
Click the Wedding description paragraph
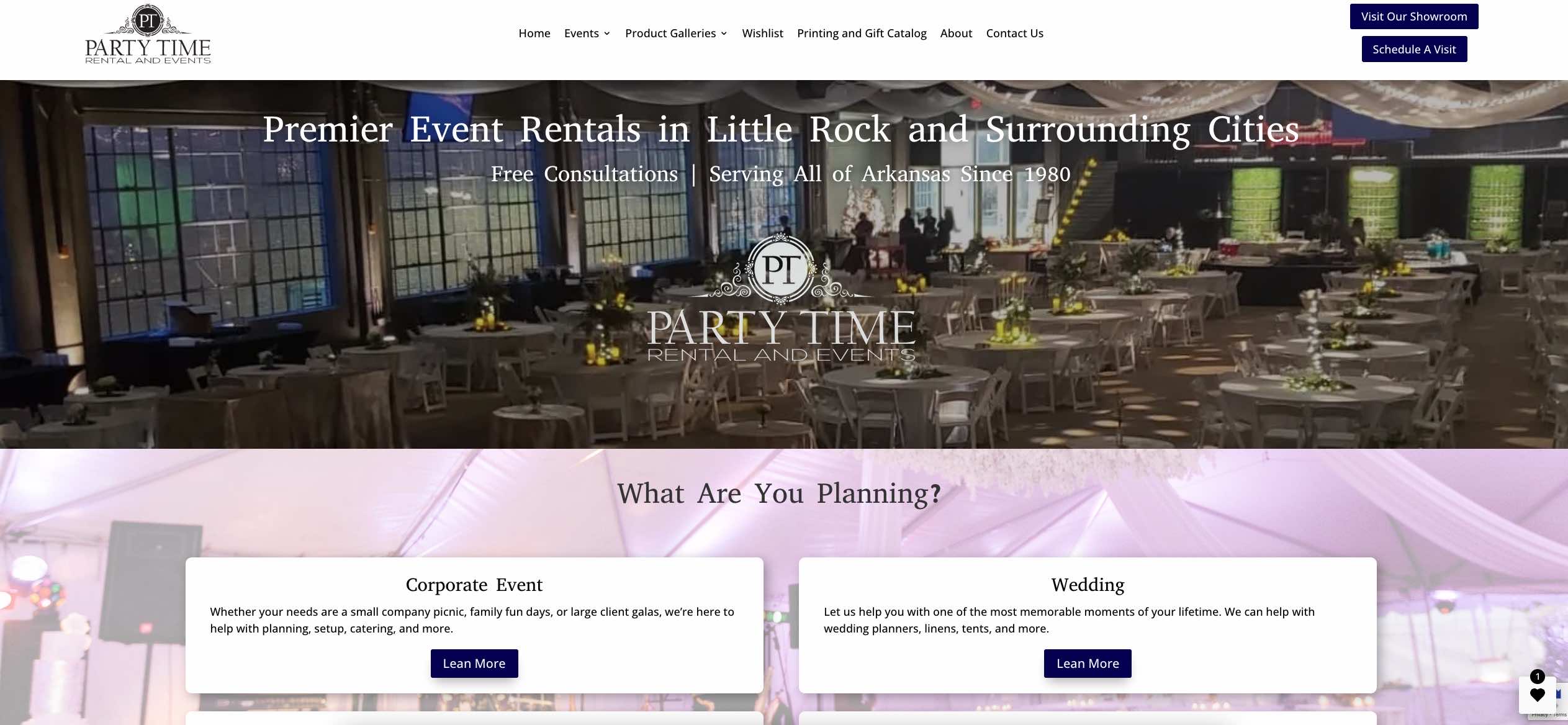[1070, 620]
